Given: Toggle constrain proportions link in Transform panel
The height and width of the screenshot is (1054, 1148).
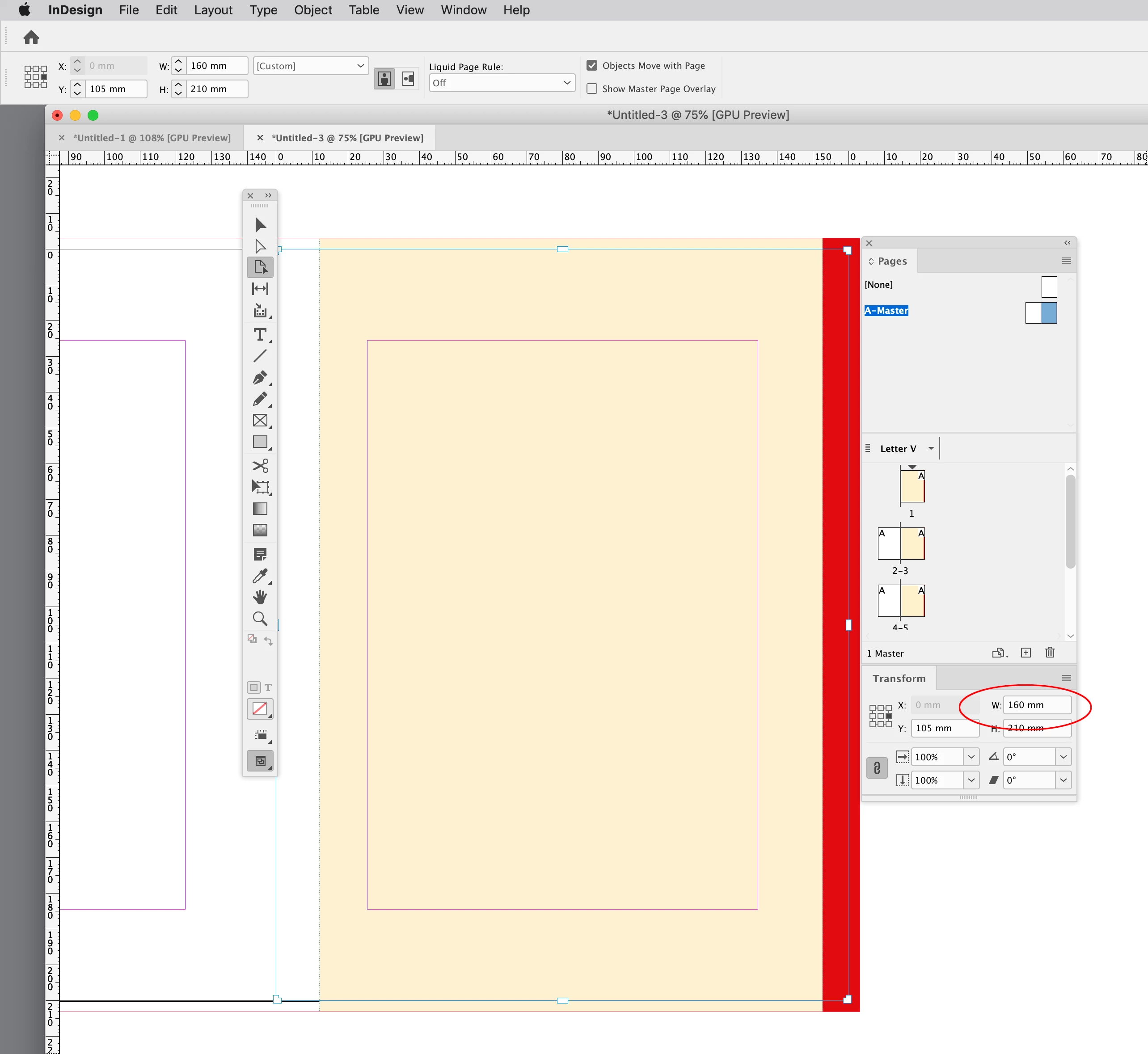Looking at the screenshot, I should [x=877, y=768].
